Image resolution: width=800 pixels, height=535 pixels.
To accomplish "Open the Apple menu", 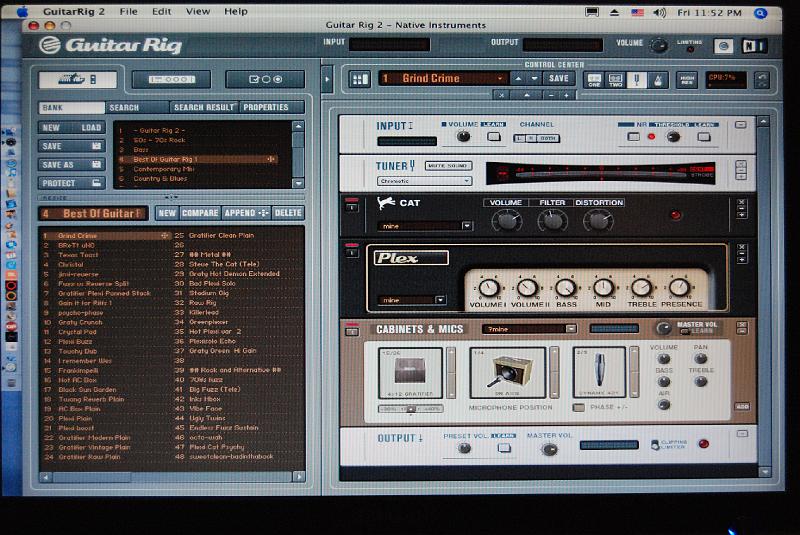I will 23,12.
